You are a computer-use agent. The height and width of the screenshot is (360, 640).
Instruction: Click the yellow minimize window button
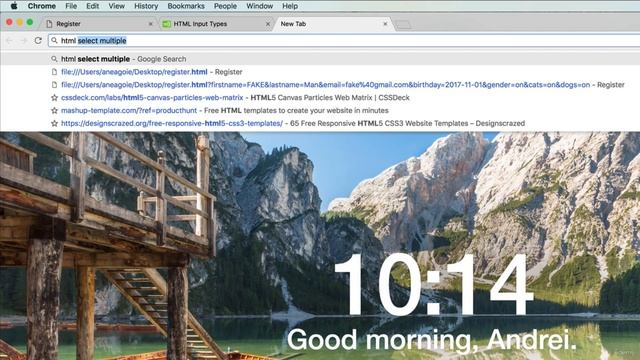coord(20,22)
